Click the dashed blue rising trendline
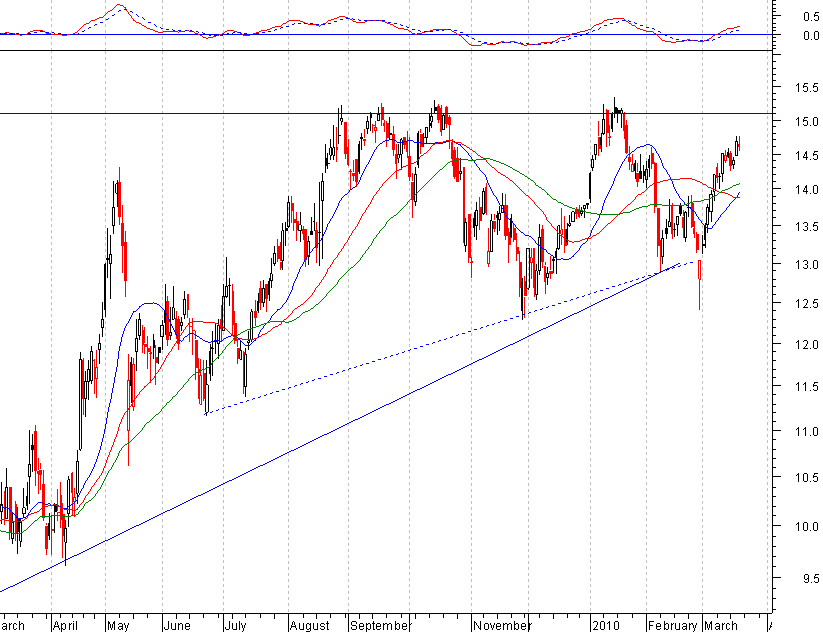The height and width of the screenshot is (632, 823). point(451,338)
